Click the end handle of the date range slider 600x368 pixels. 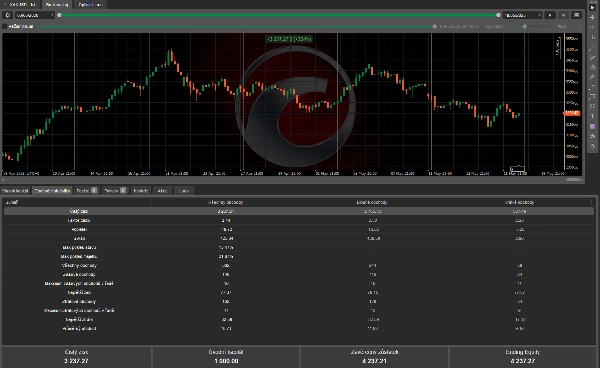pyautogui.click(x=498, y=15)
